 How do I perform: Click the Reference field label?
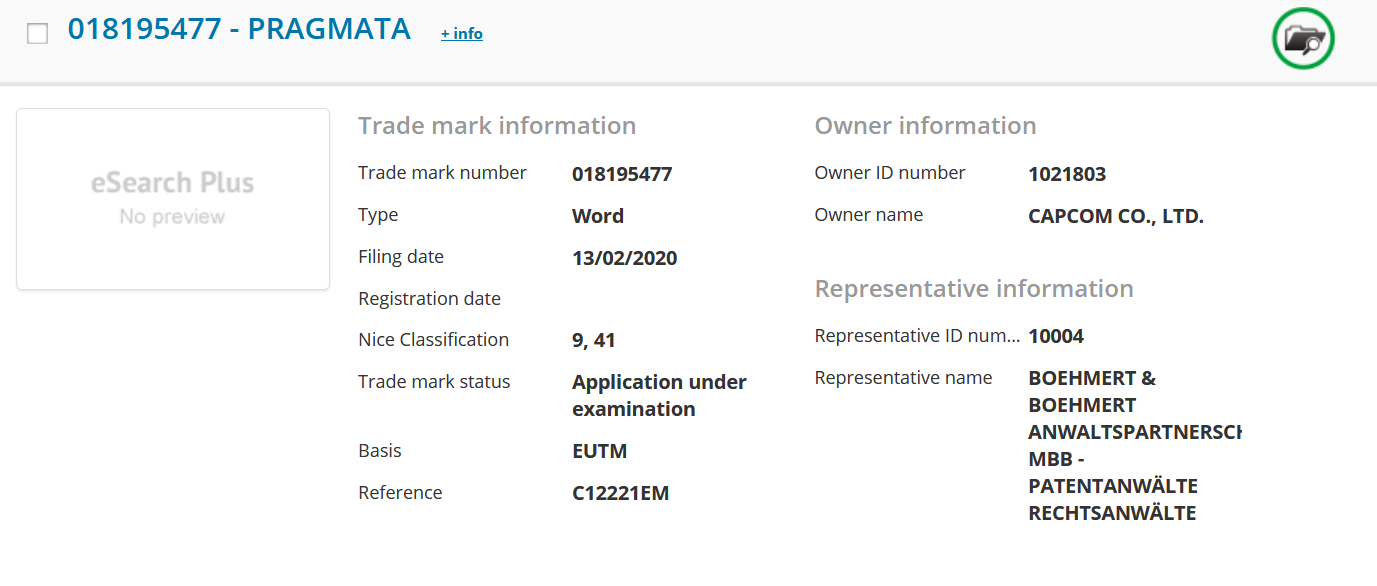[x=400, y=493]
